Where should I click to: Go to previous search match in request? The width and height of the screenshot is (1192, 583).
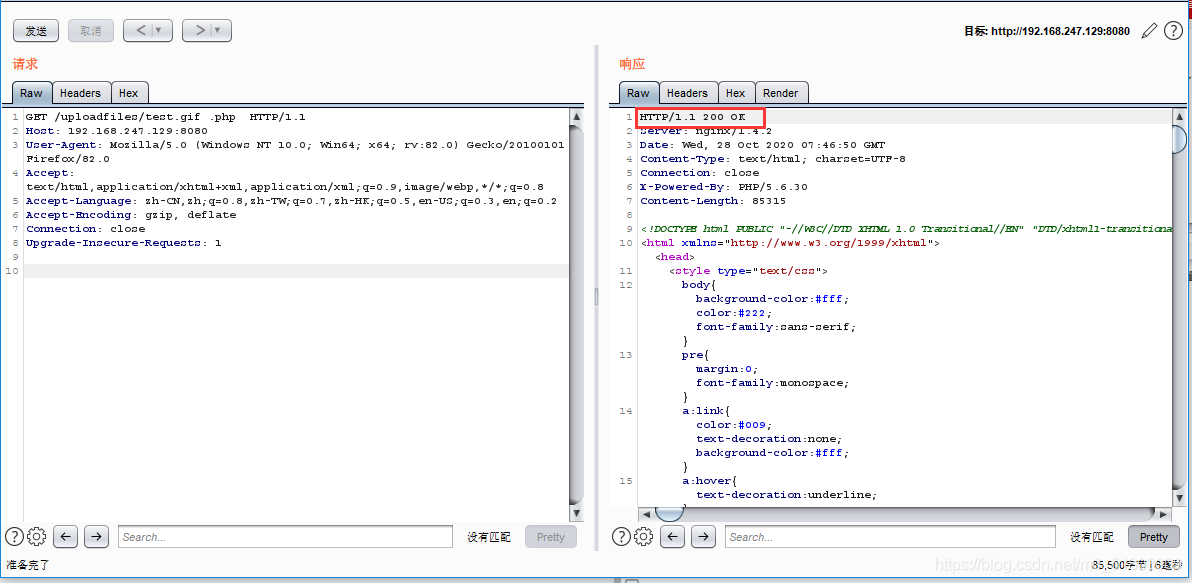tap(66, 537)
